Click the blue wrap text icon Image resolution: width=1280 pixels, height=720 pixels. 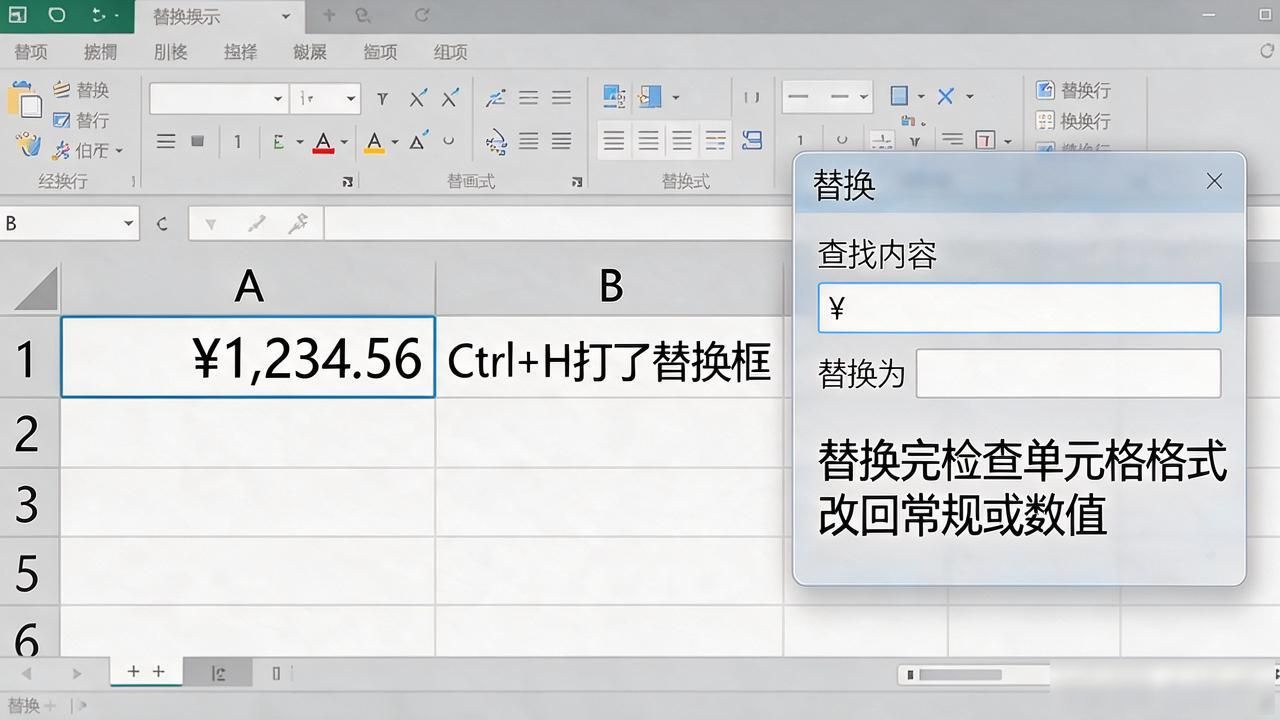pos(753,140)
